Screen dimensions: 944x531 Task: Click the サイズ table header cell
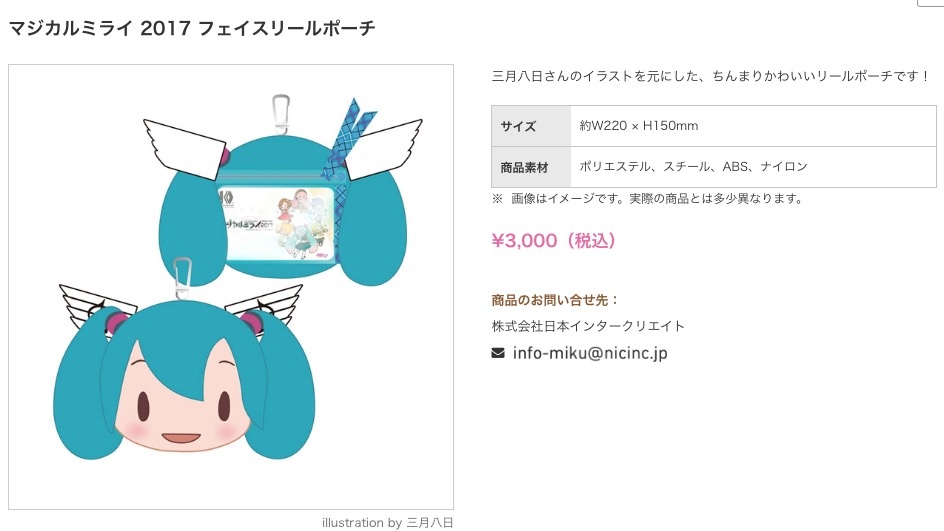(x=531, y=126)
